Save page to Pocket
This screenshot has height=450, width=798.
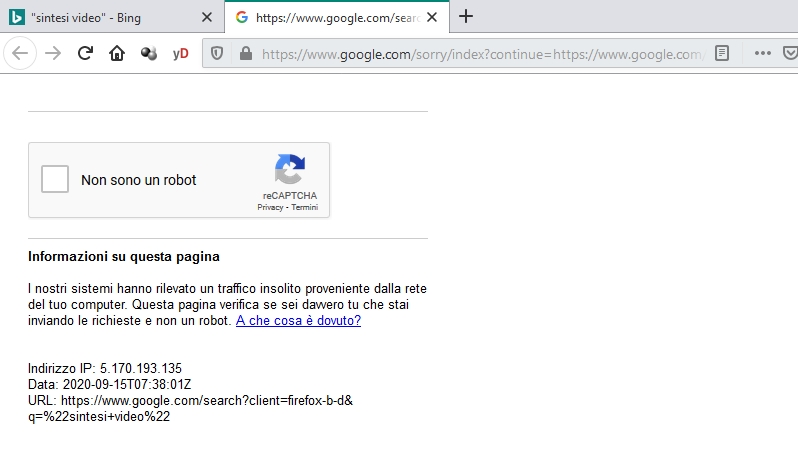790,53
